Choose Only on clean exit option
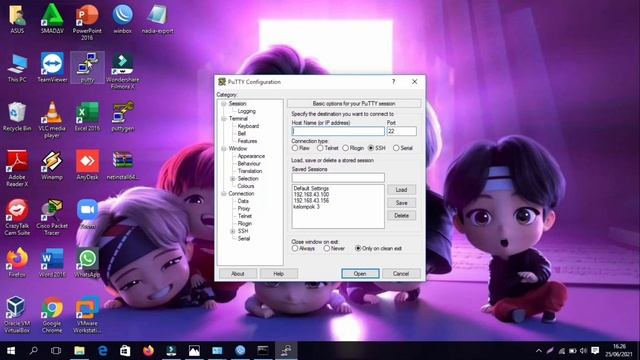 click(358, 248)
